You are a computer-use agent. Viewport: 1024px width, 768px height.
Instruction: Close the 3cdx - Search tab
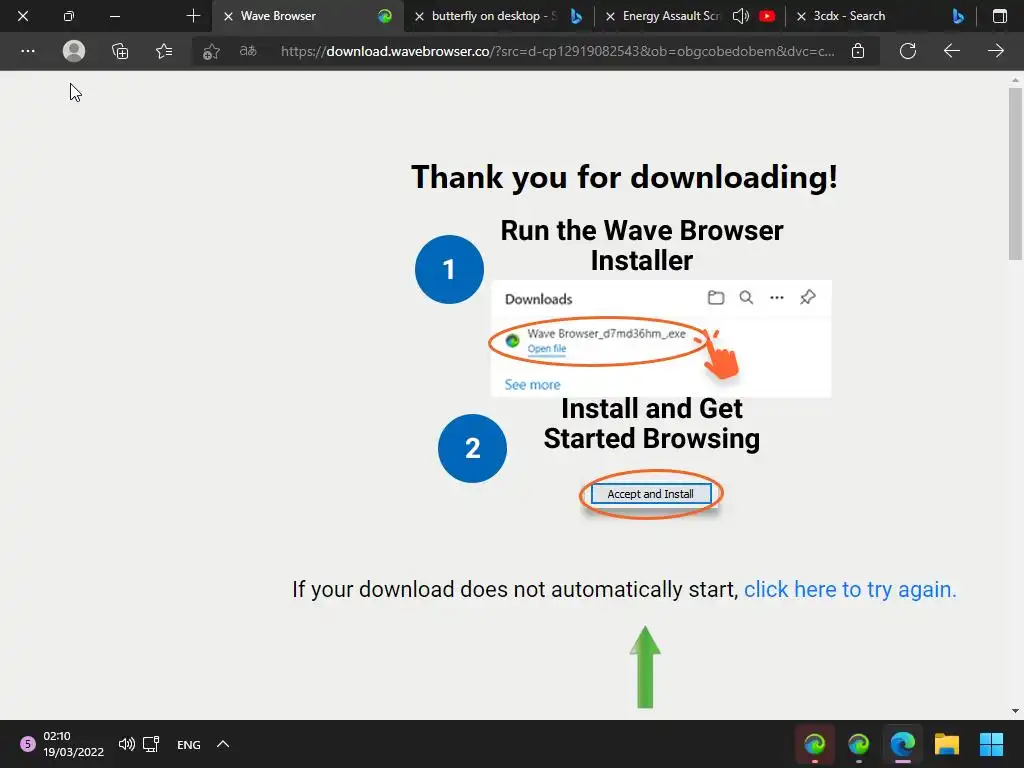click(x=801, y=16)
